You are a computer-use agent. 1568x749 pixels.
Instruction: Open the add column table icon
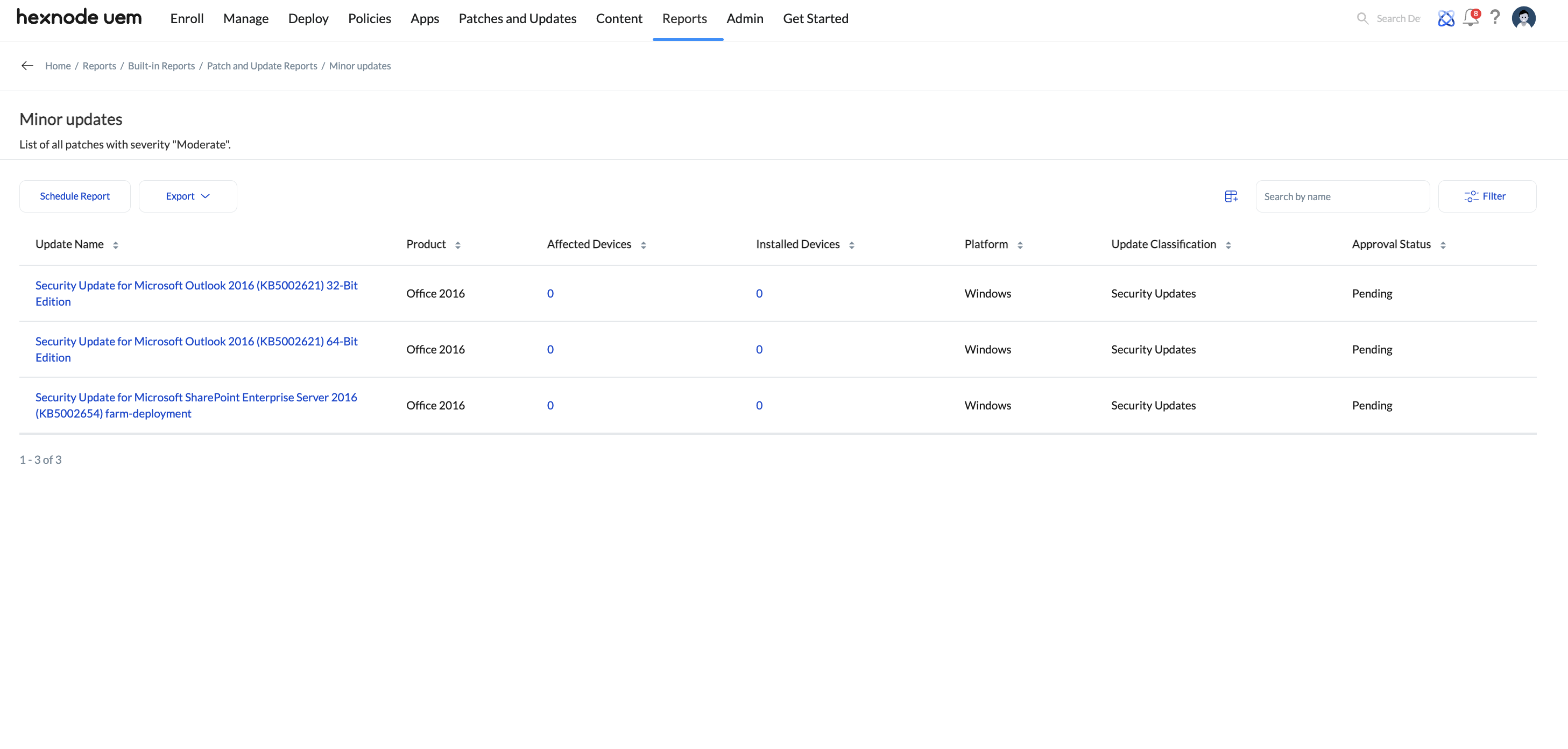(1231, 196)
